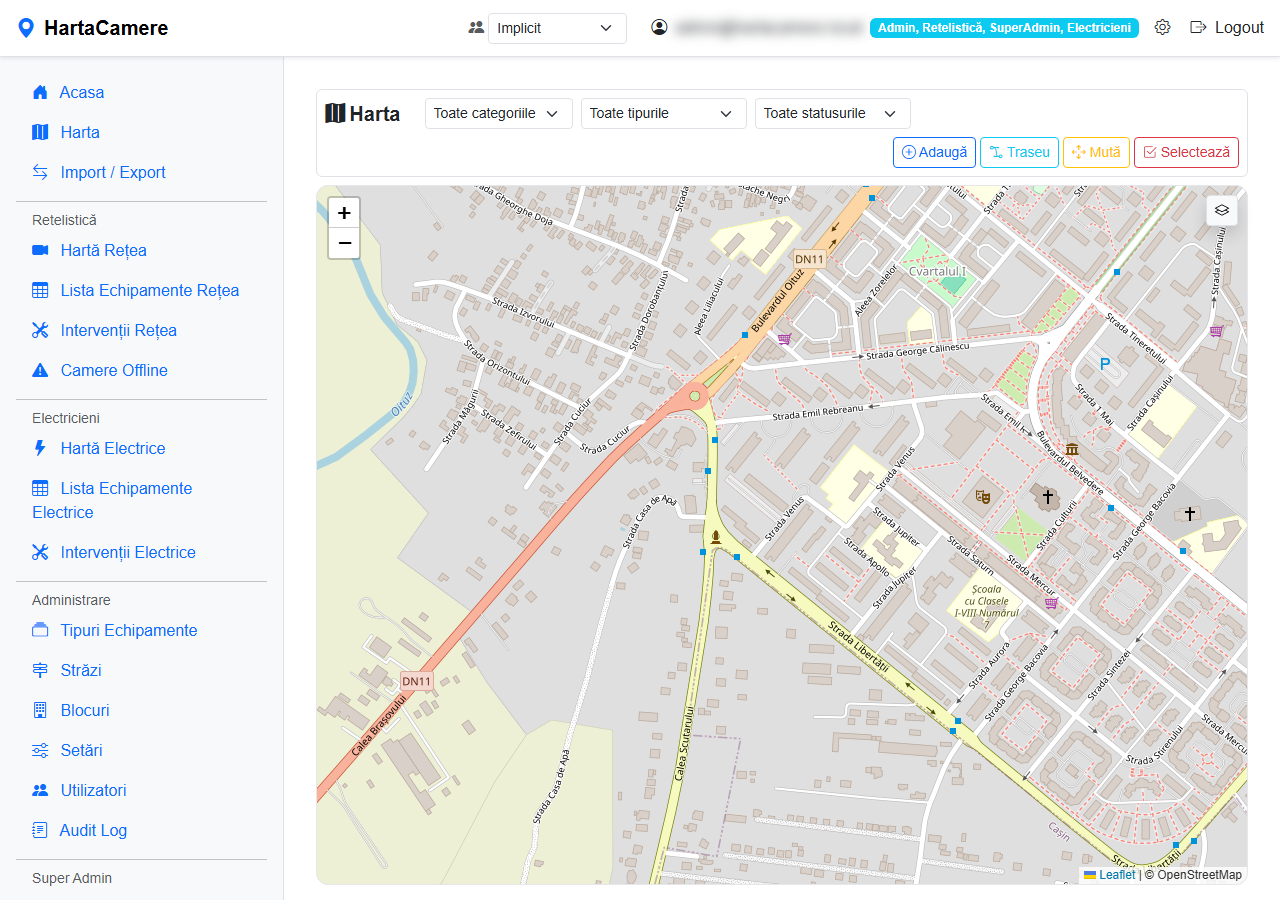The image size is (1280, 900).
Task: Zoom out on the map
Action: (x=344, y=243)
